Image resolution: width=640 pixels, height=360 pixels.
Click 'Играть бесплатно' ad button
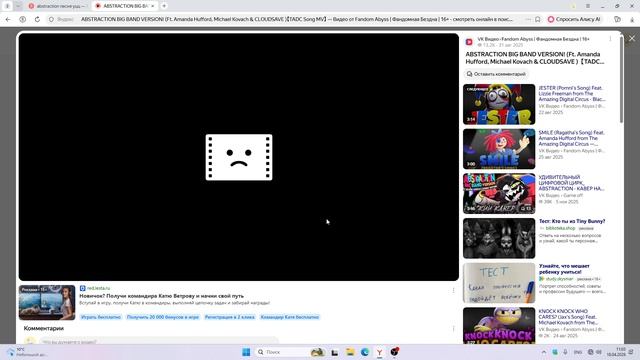click(x=101, y=317)
